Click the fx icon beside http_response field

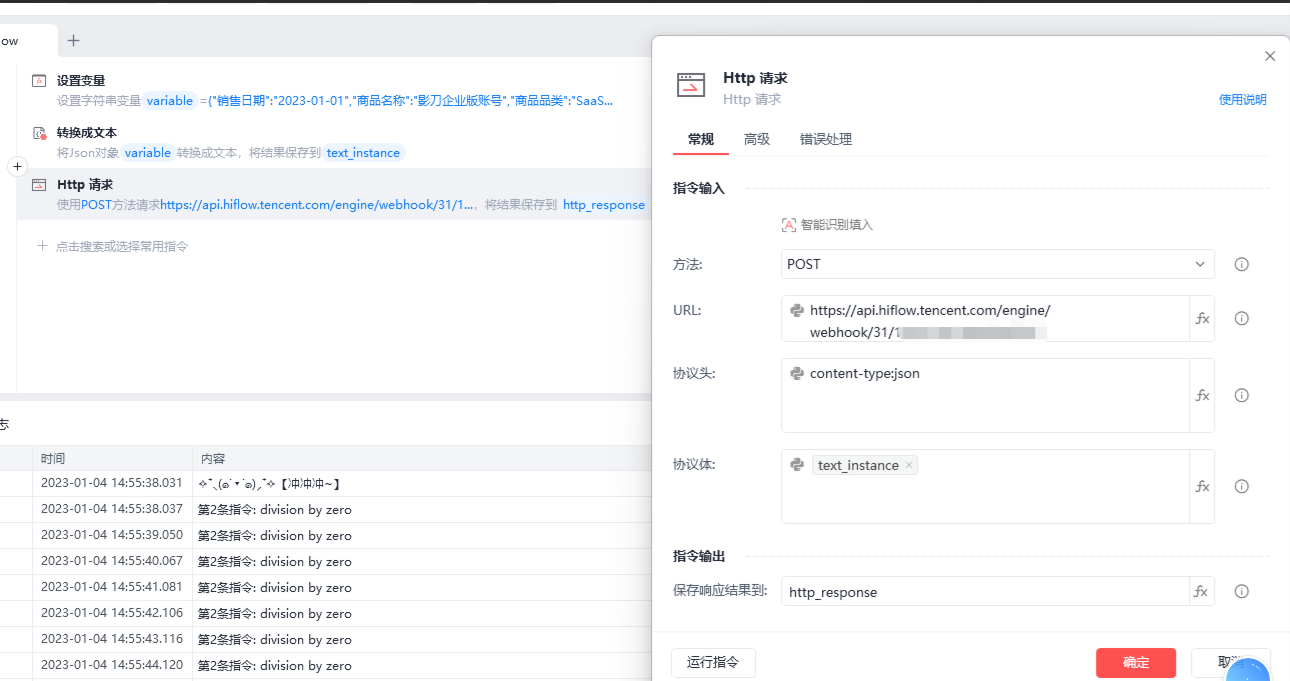click(x=1201, y=591)
